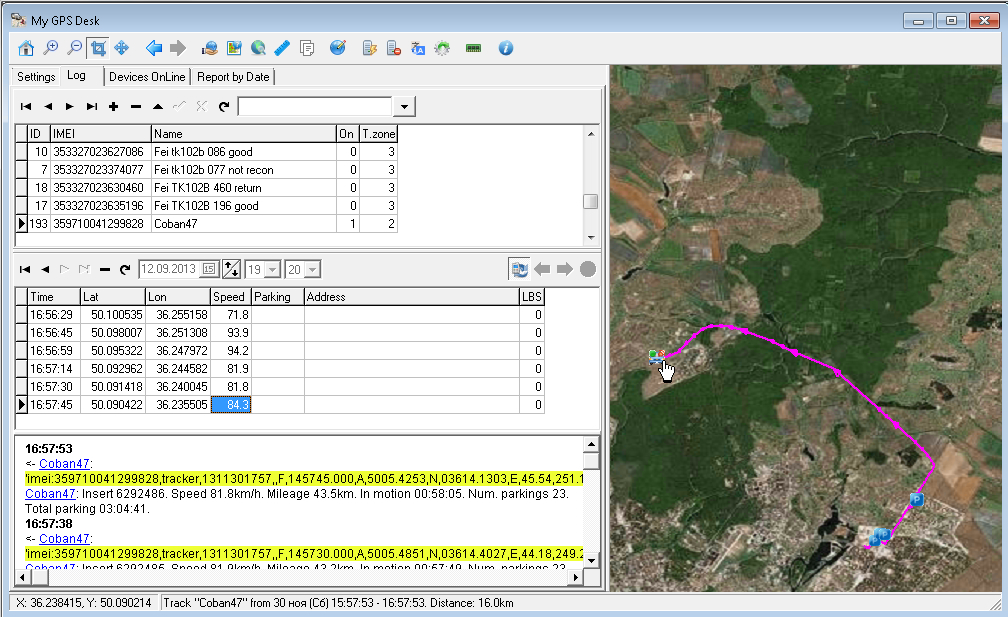
Task: Click the gear with green arrow icon
Action: tap(442, 48)
